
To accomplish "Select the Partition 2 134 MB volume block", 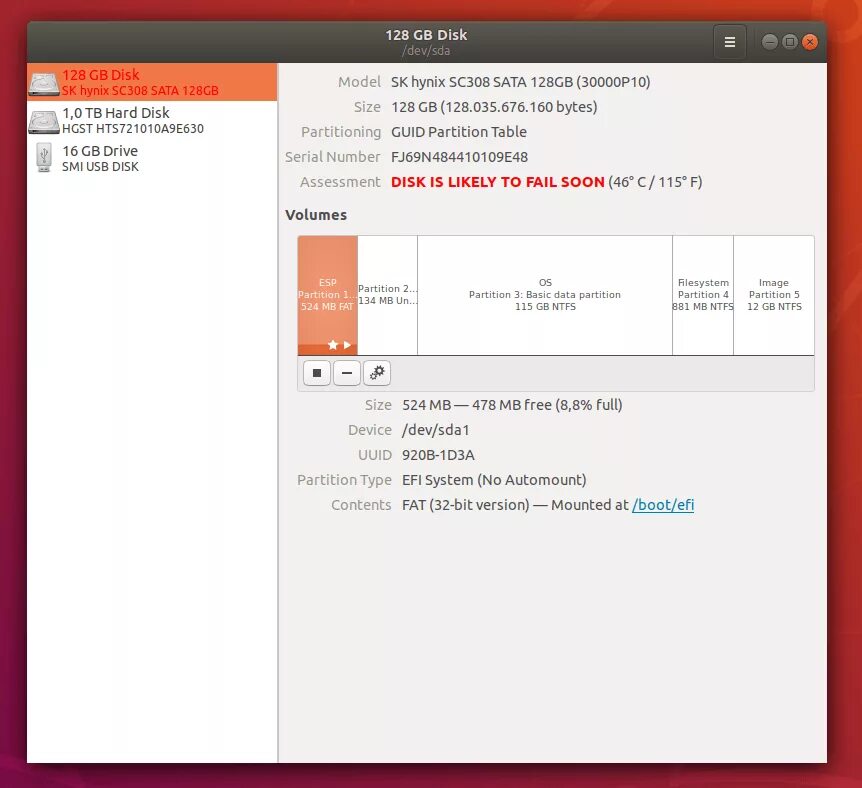I will (x=388, y=295).
